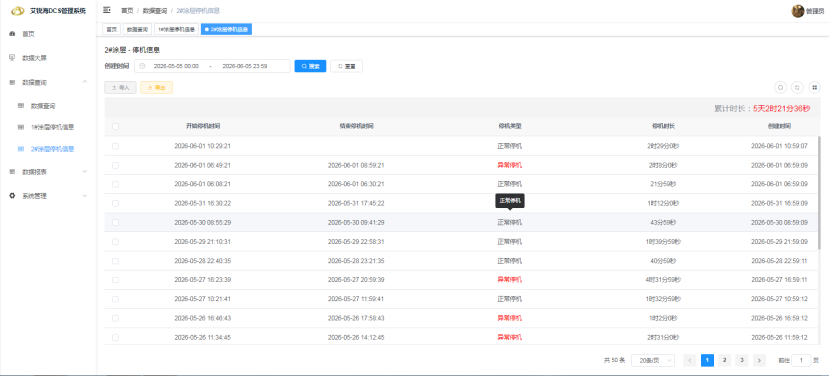830x377 pixels.
Task: Collapse sidebar with hamburger icon
Action: pyautogui.click(x=107, y=10)
